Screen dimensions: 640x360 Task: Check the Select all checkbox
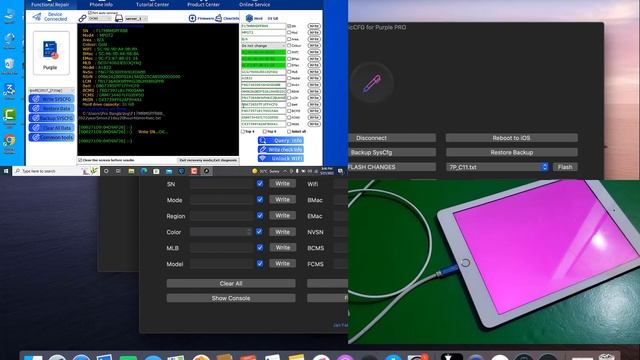coord(289,131)
